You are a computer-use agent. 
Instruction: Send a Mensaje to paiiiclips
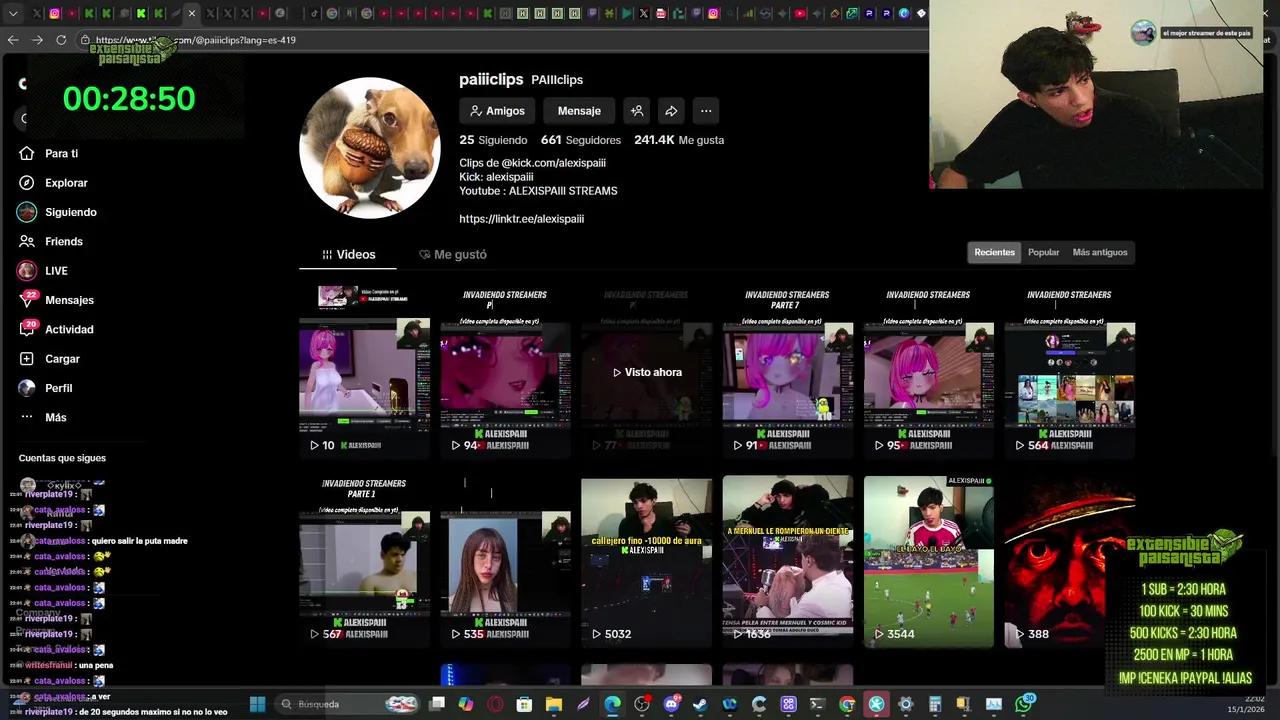579,111
